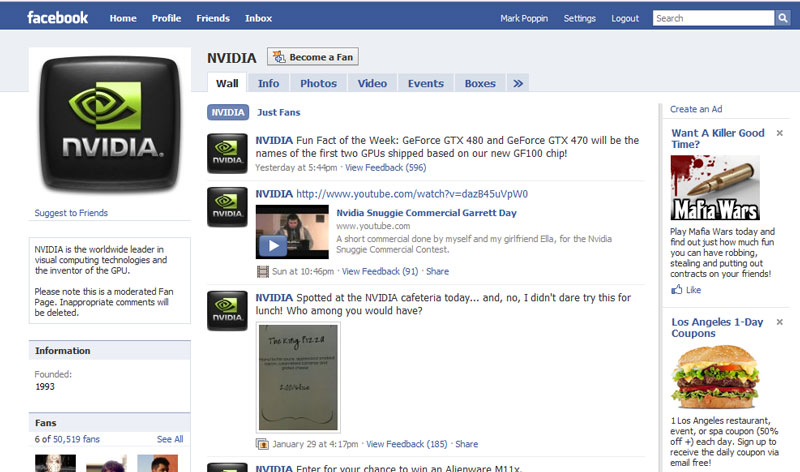Click the search magnifier button
The image size is (800, 472).
pyautogui.click(x=783, y=18)
